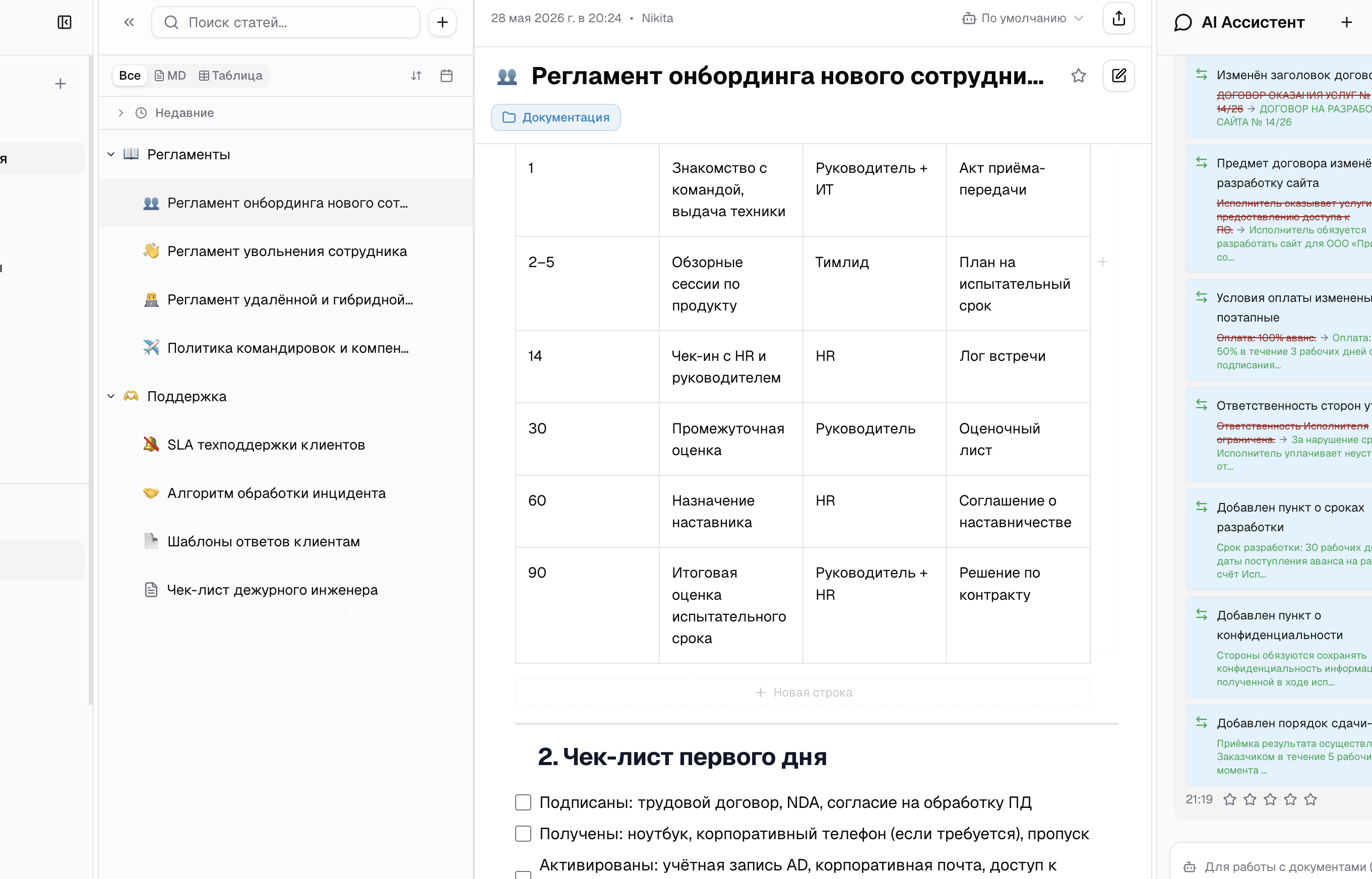The height and width of the screenshot is (879, 1372).
Task: Open Регламент онбординга нового сотрудника article
Action: 286,203
